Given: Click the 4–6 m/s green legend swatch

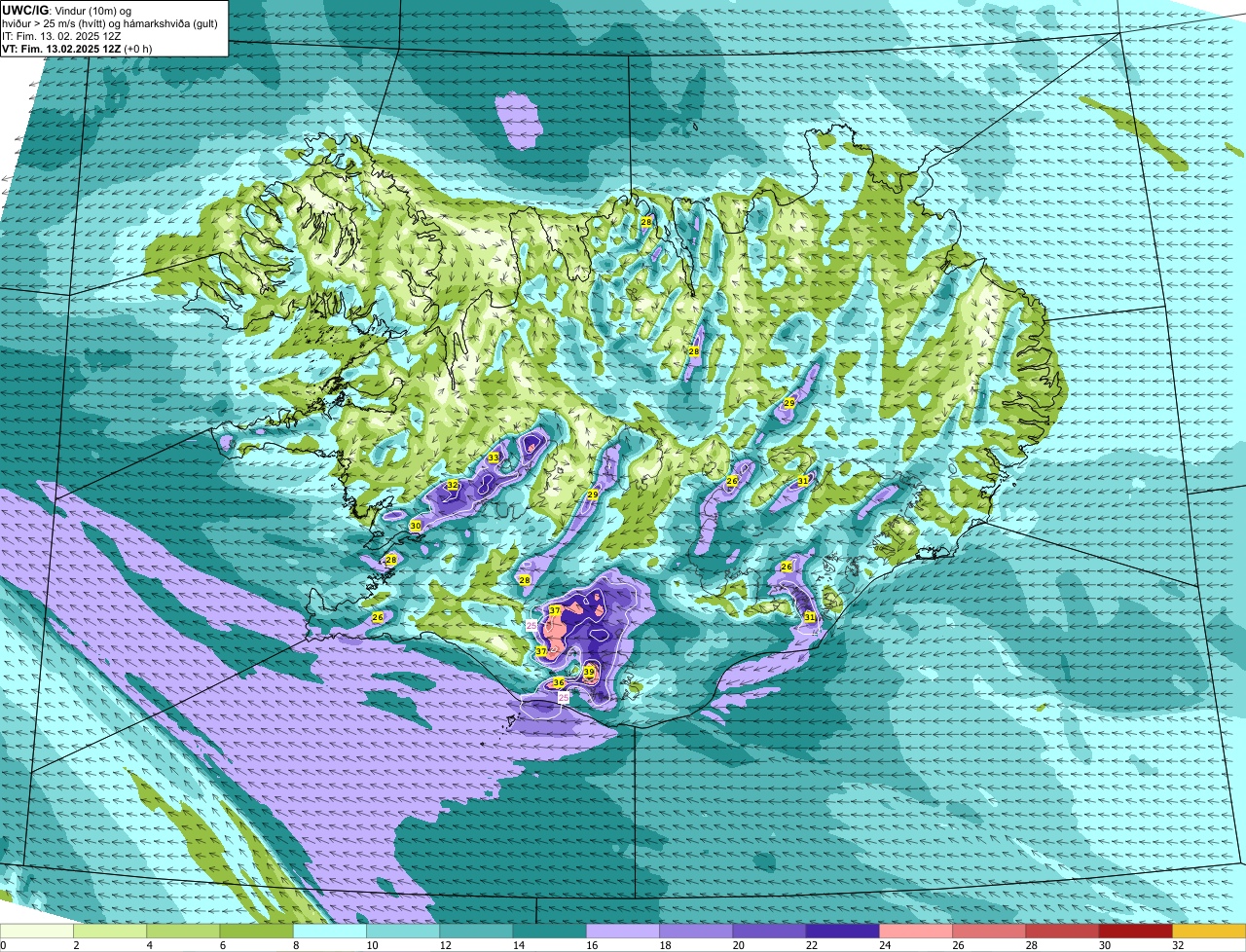Looking at the screenshot, I should pos(184,931).
